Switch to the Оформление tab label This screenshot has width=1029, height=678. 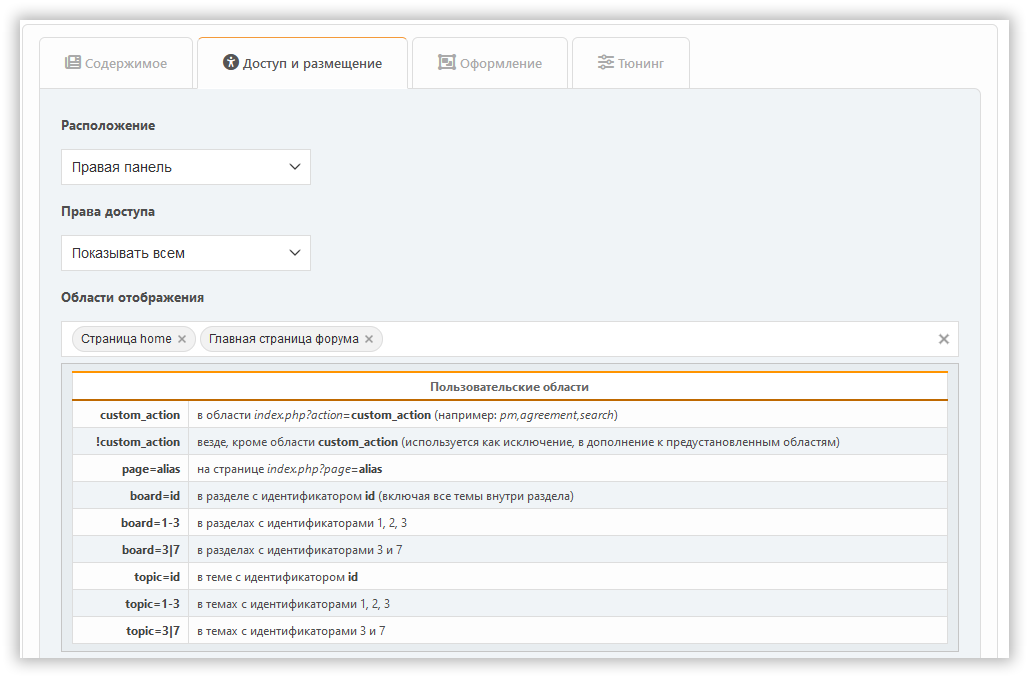click(x=501, y=64)
